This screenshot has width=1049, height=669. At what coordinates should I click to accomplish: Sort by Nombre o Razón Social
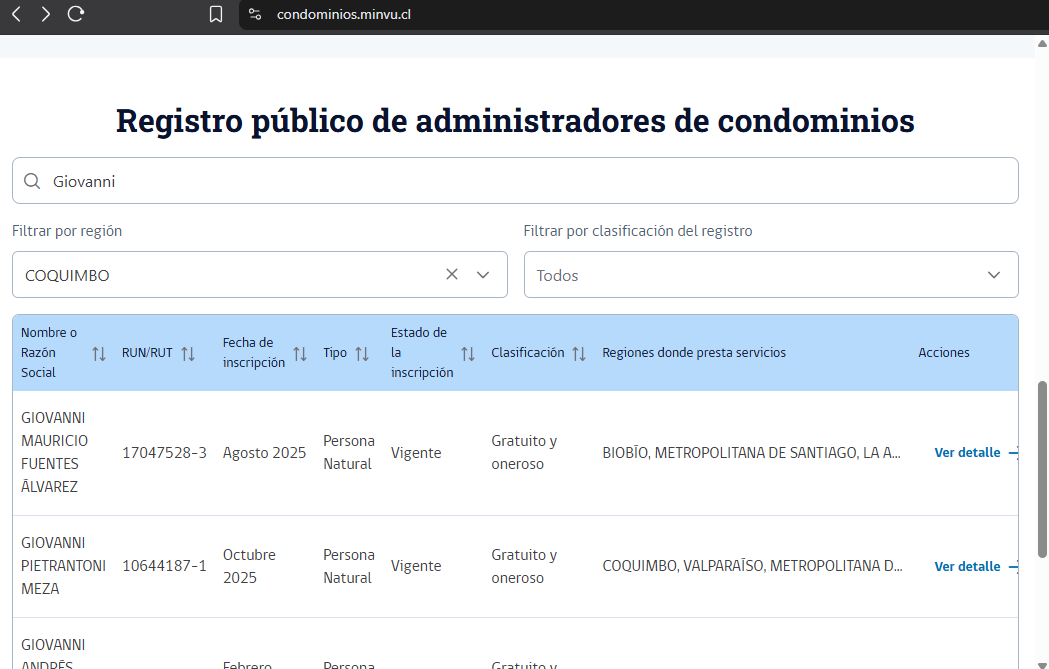click(x=99, y=353)
